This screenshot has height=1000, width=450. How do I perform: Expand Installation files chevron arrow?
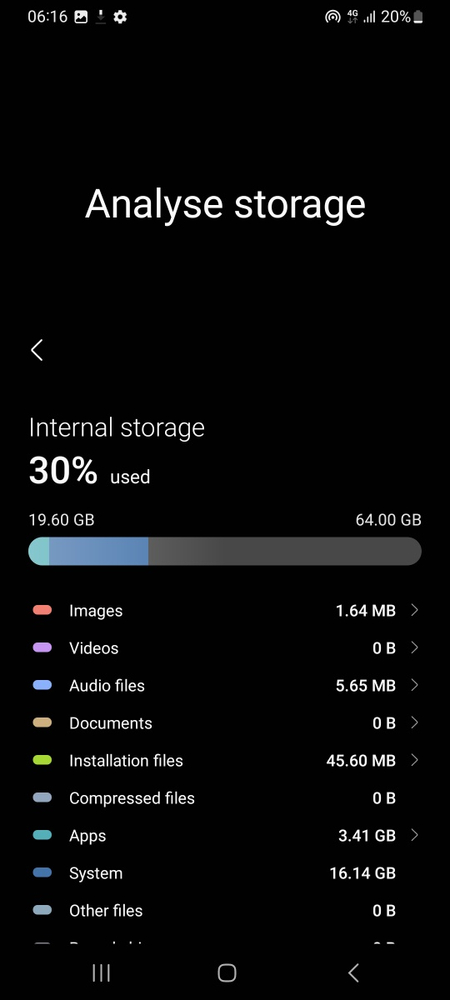(x=414, y=760)
